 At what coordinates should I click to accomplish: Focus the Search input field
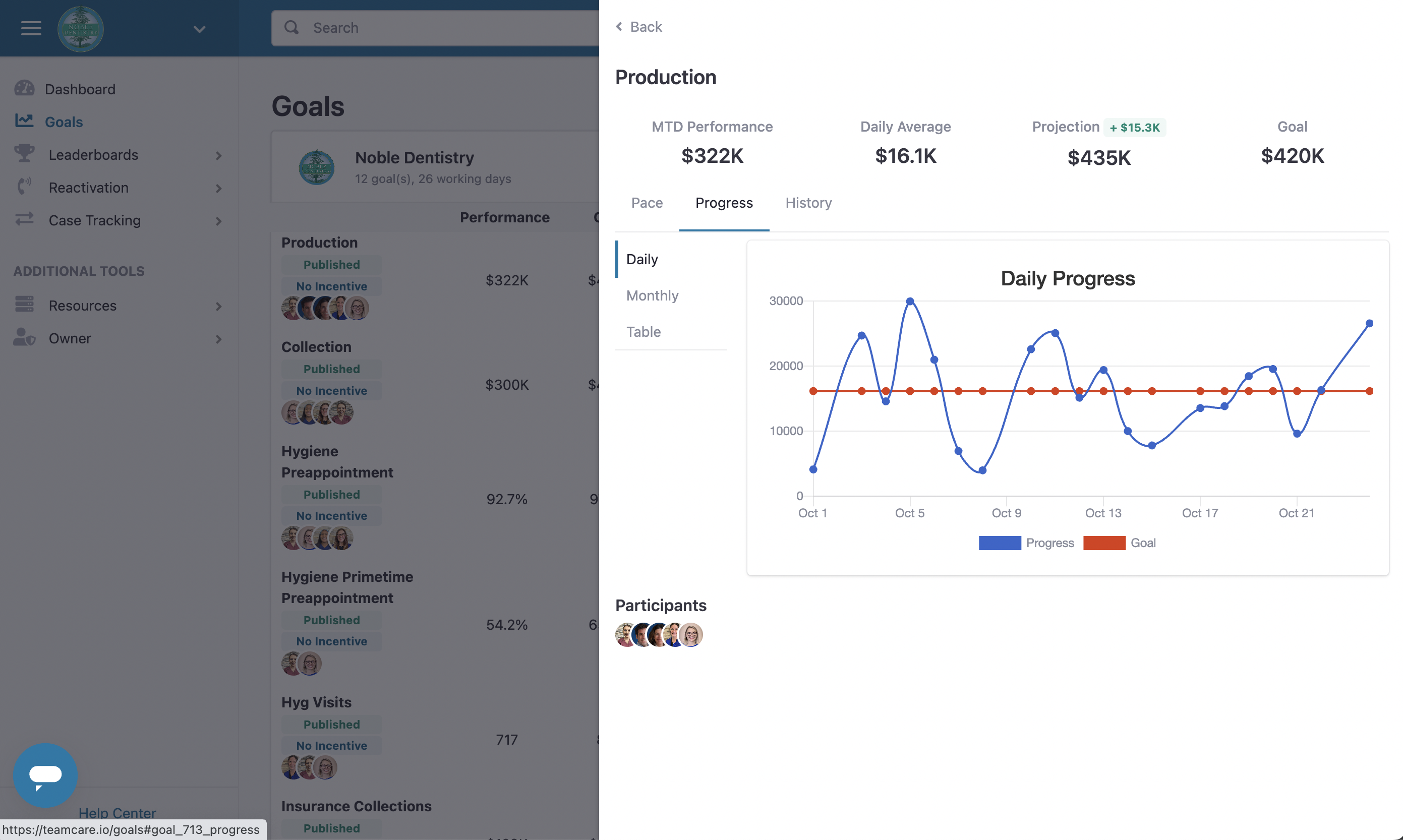(435, 28)
